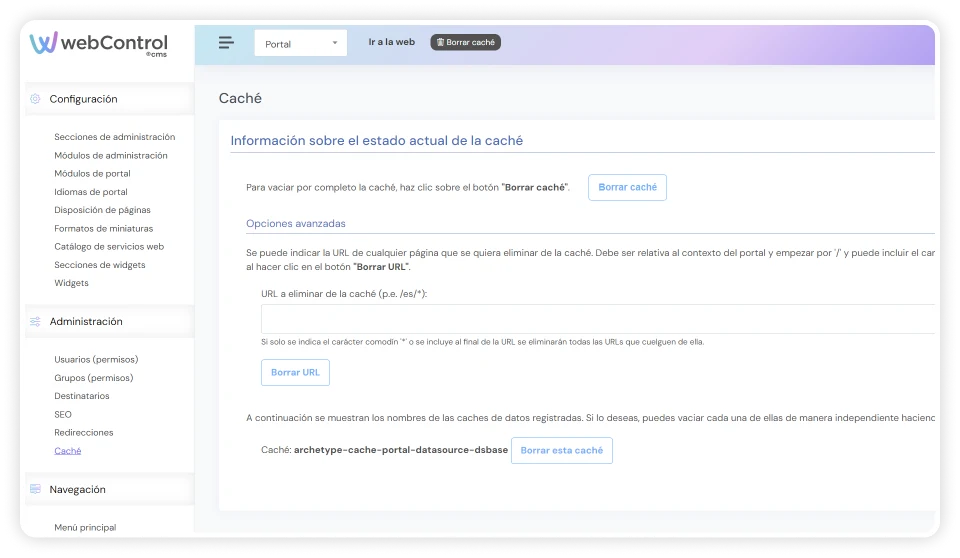Focus the URL a eliminar input field
Image resolution: width=960 pixels, height=558 pixels.
[x=597, y=319]
